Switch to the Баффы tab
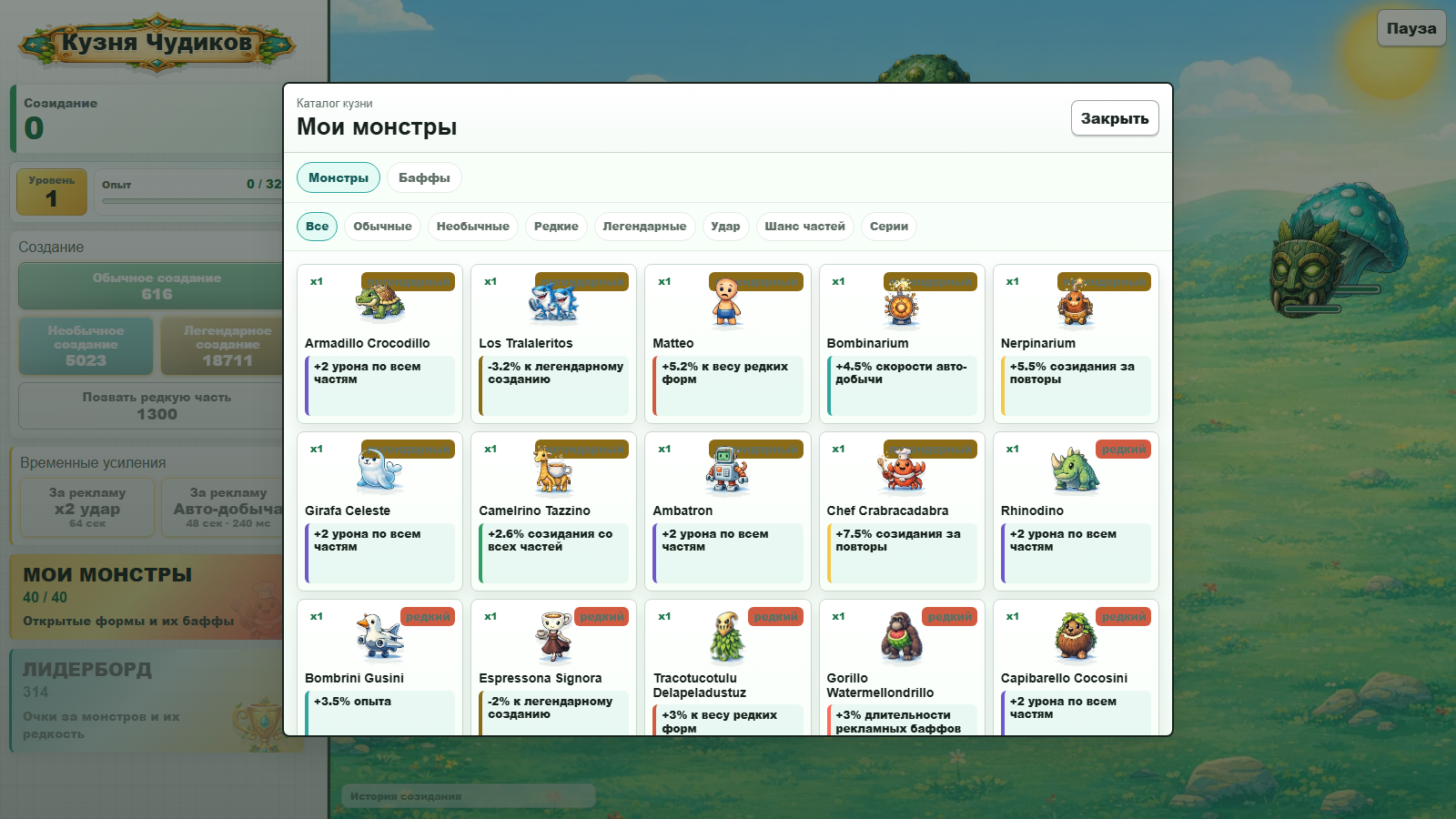 coord(424,177)
